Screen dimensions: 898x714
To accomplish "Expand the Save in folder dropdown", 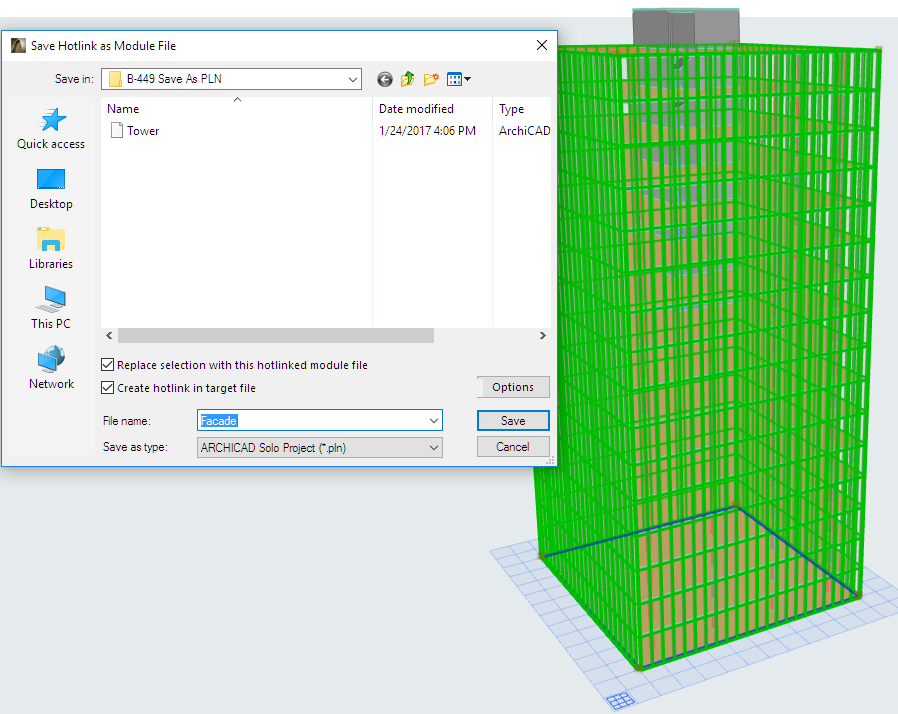I will 352,79.
